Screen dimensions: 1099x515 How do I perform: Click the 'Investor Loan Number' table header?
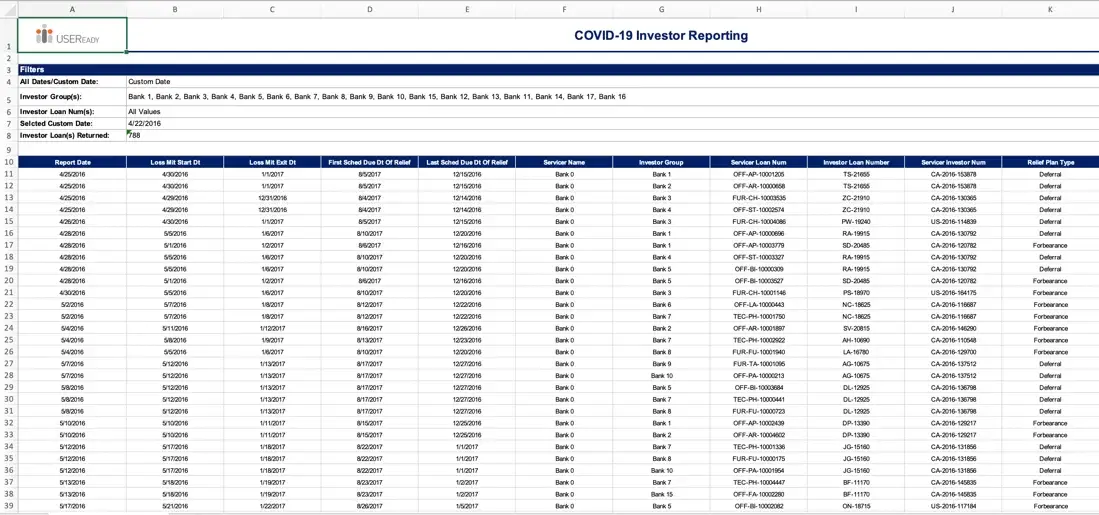856,163
